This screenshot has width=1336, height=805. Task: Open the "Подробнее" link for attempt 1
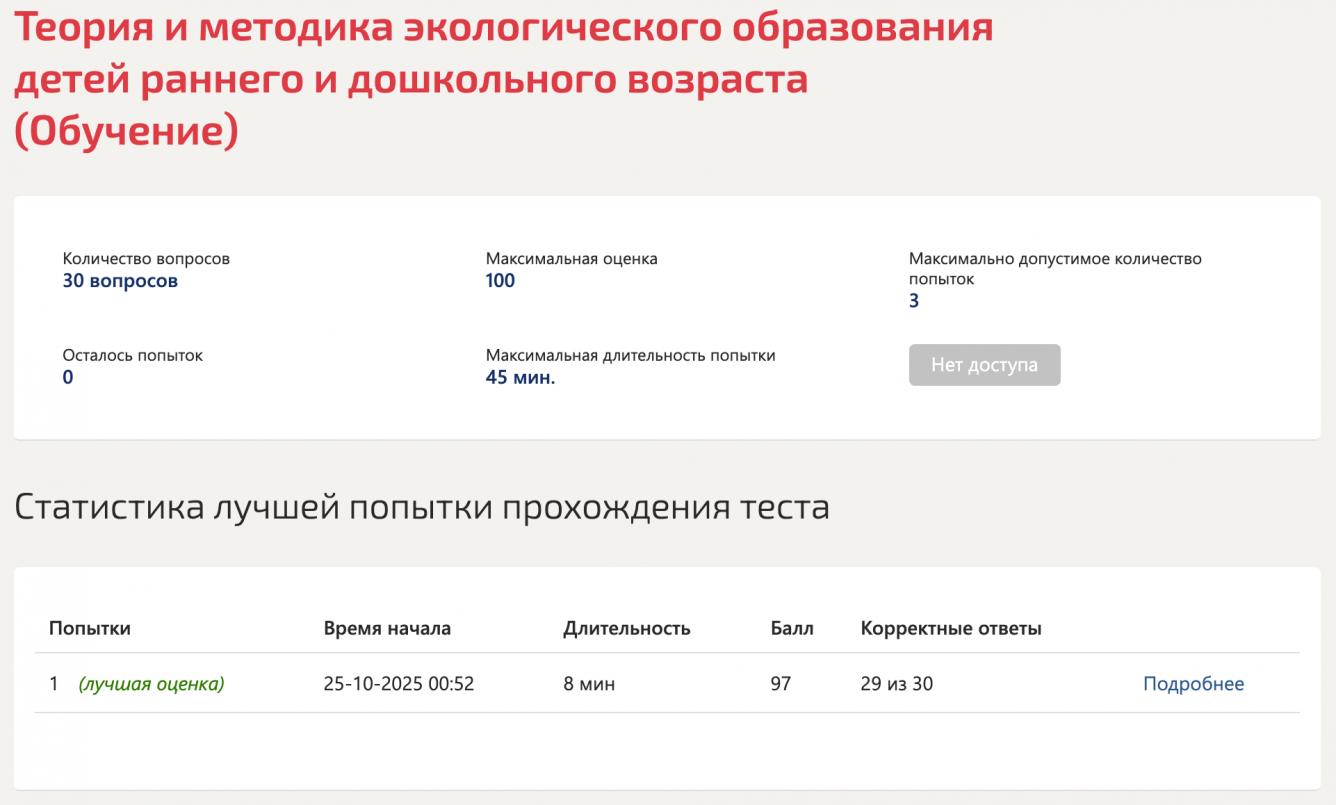1193,684
